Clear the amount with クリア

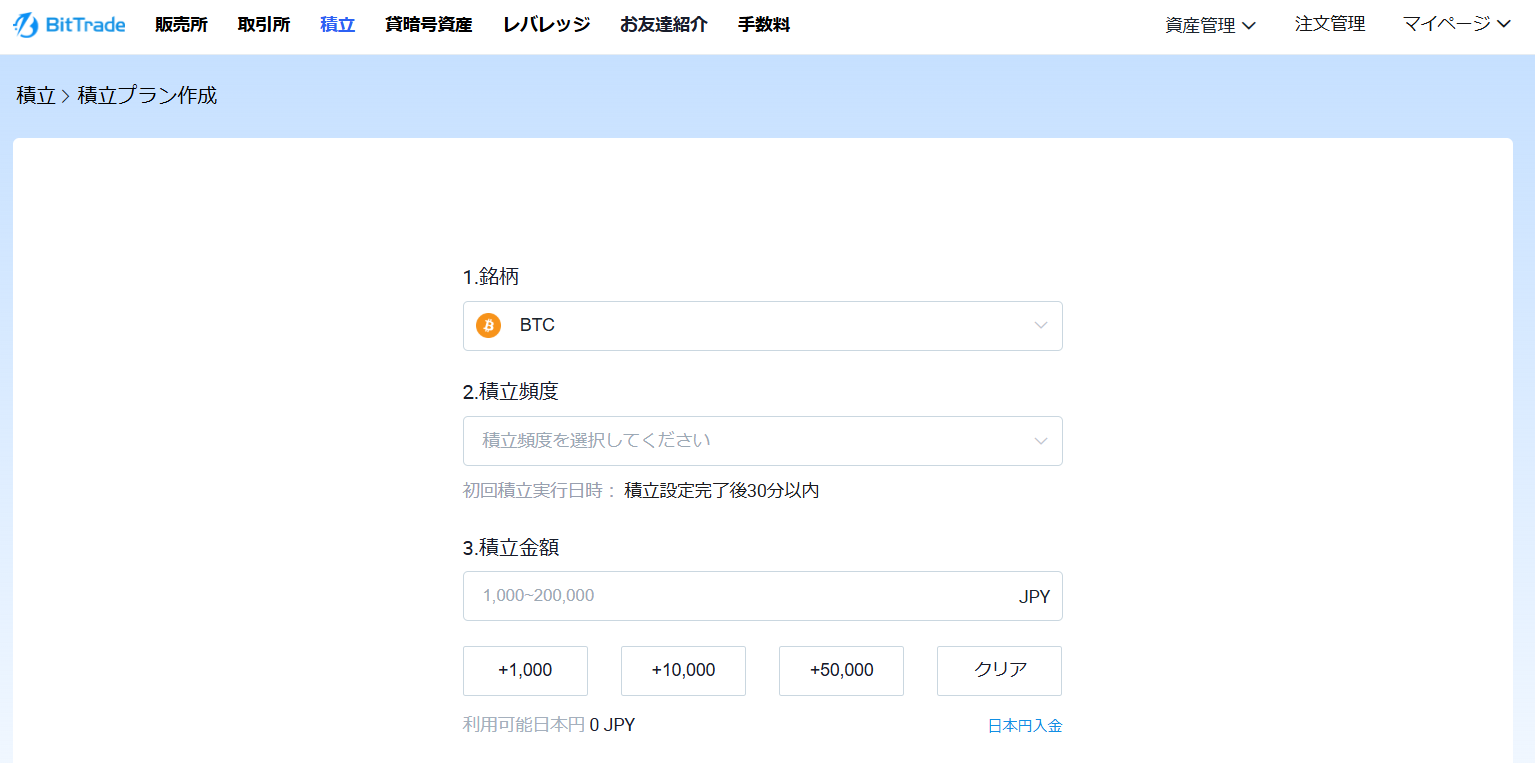click(x=998, y=670)
